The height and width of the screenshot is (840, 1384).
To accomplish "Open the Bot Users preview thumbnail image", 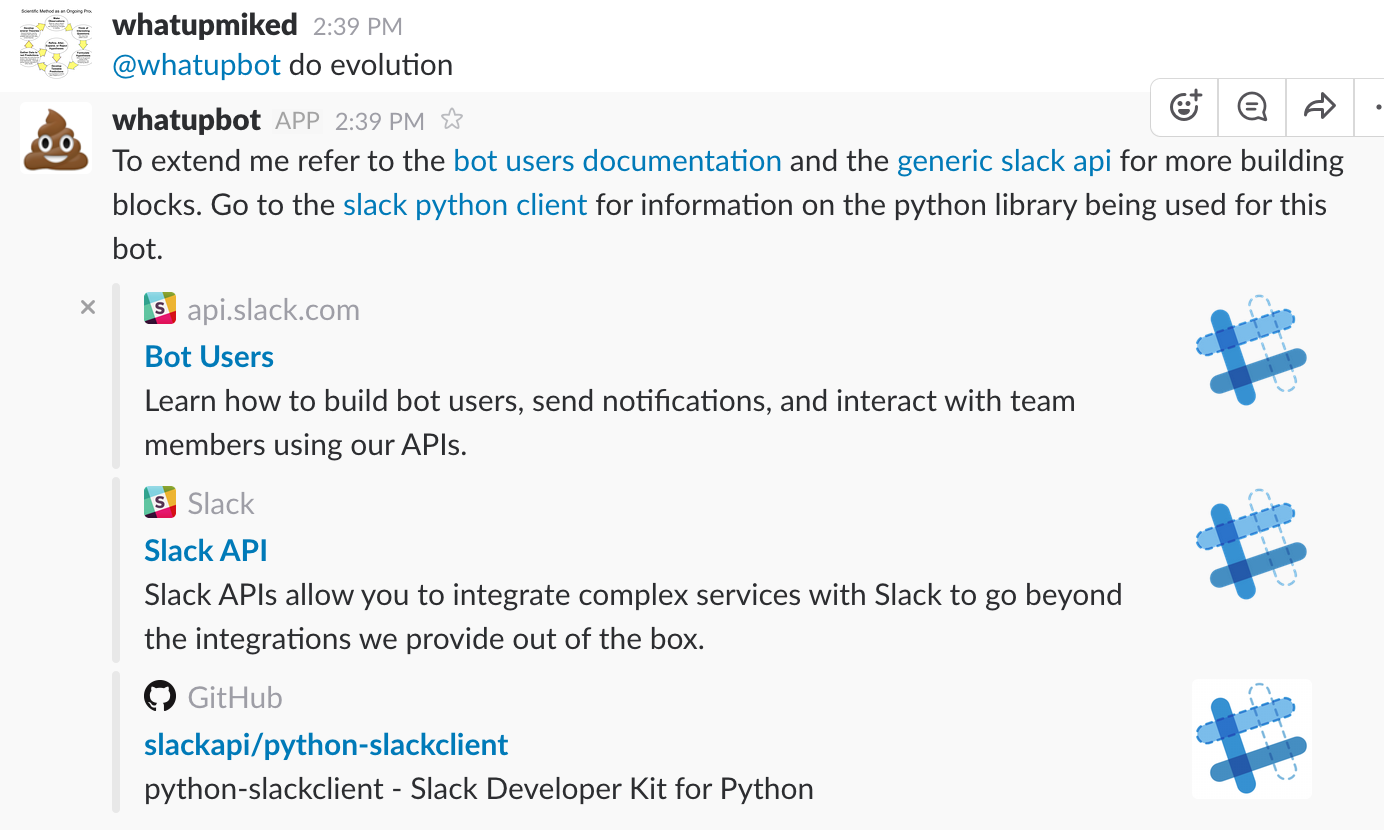I will pos(1251,350).
